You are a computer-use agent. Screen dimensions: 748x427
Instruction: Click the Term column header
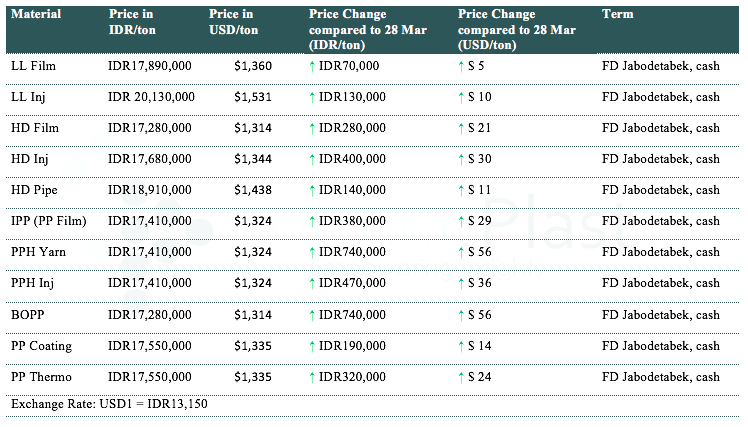(x=616, y=15)
